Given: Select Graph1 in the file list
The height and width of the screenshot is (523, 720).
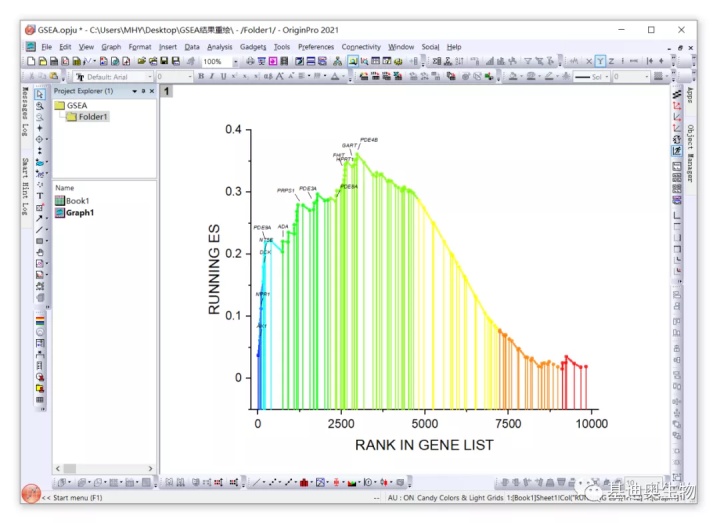Looking at the screenshot, I should coord(74,213).
